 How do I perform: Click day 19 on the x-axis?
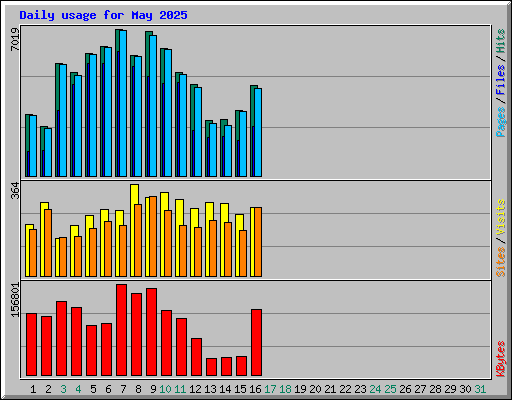tap(300, 389)
